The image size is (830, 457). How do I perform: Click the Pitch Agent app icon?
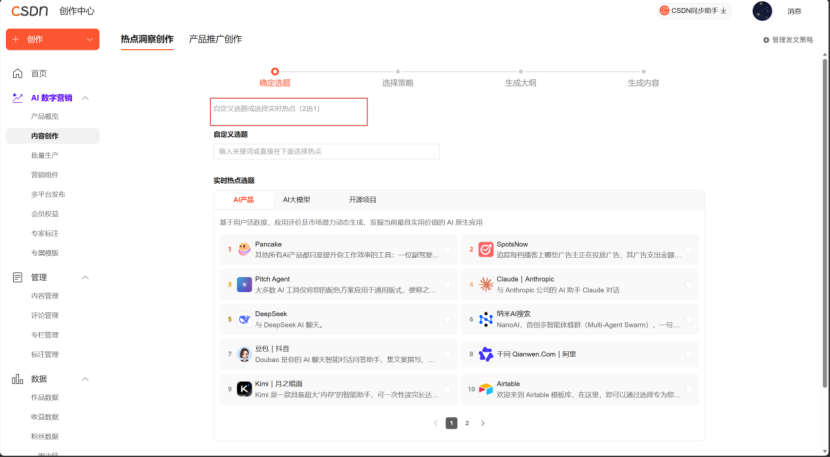[x=244, y=284]
